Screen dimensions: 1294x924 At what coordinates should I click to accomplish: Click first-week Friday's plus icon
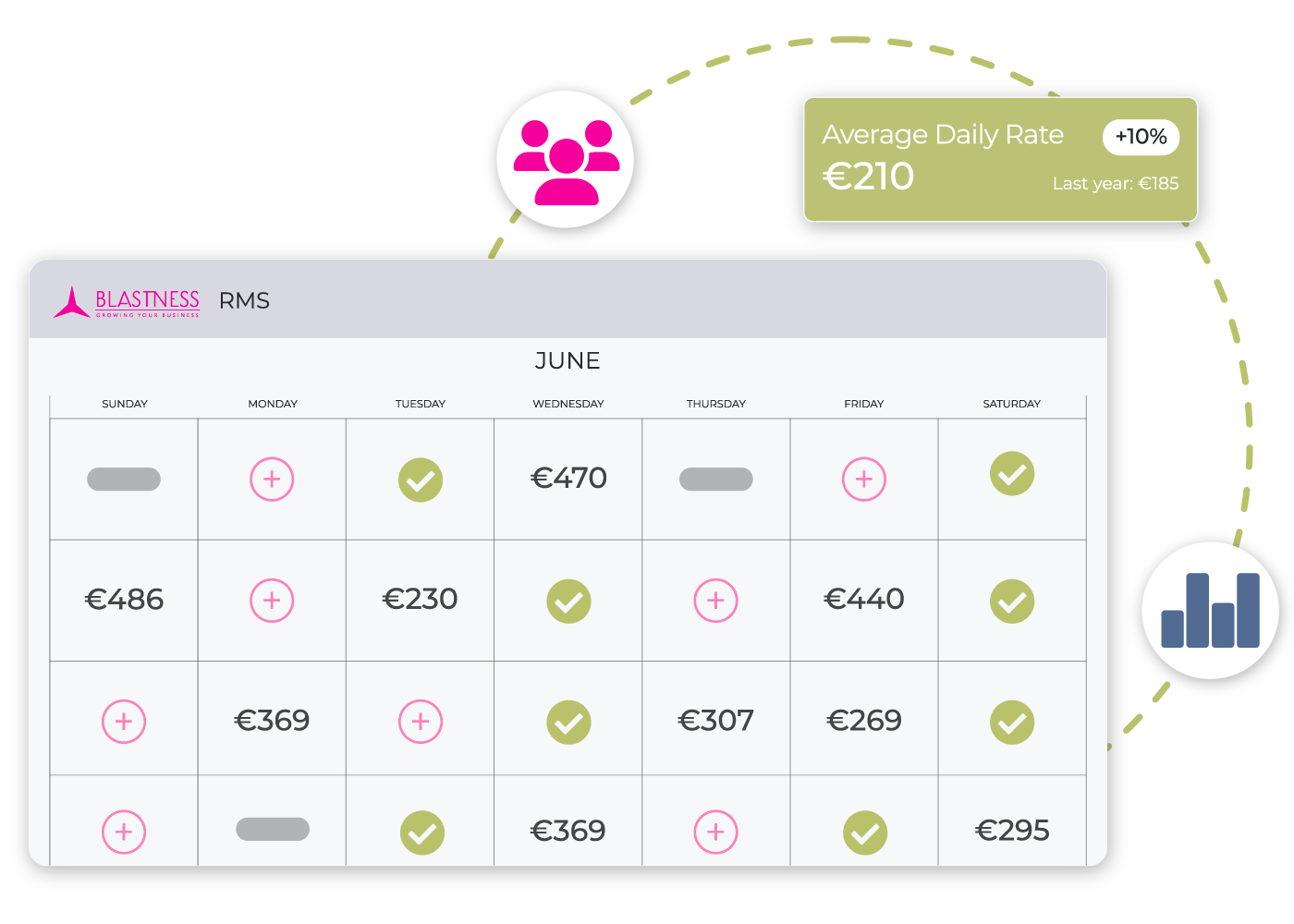click(x=864, y=480)
